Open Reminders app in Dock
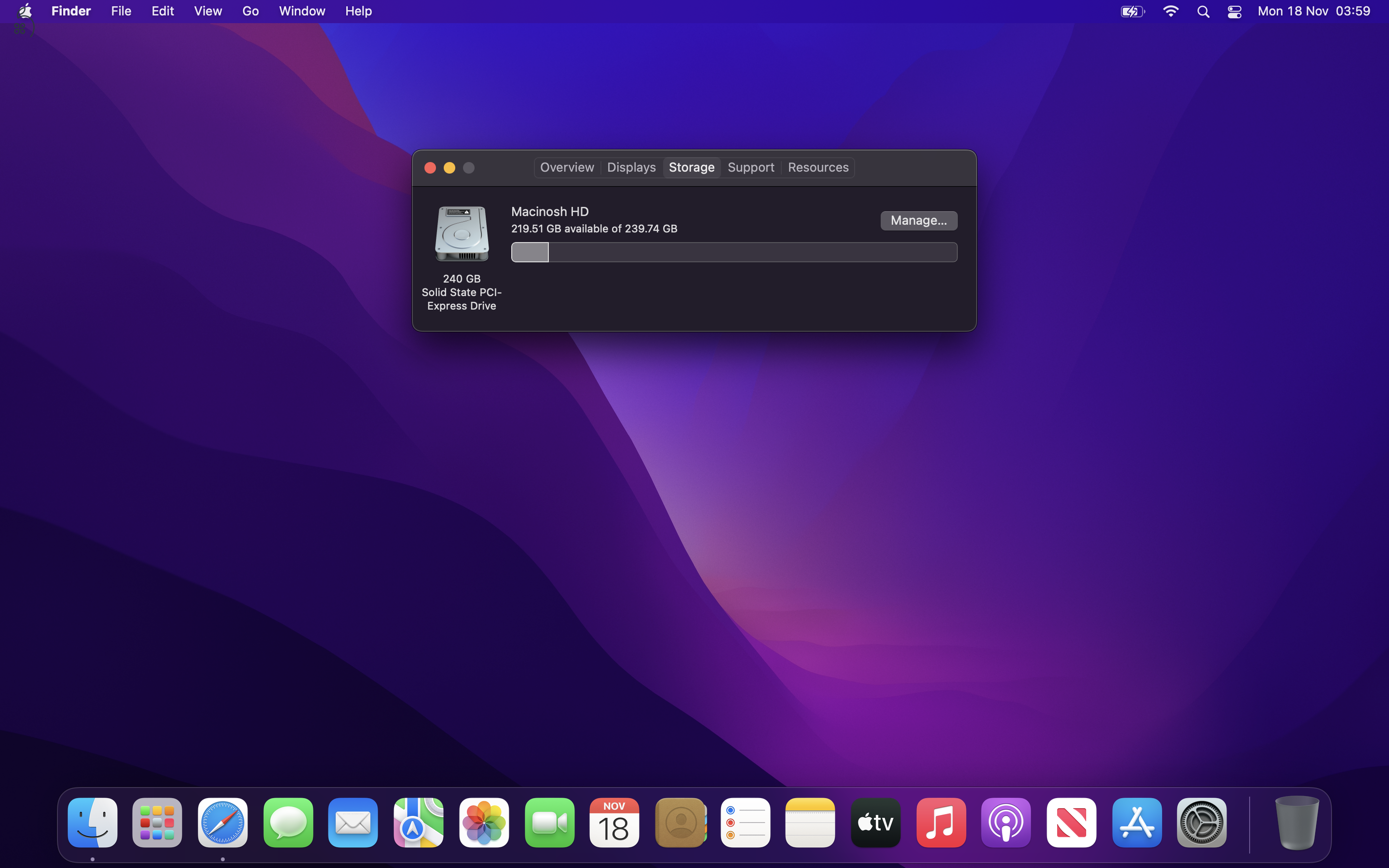The height and width of the screenshot is (868, 1389). (x=745, y=822)
